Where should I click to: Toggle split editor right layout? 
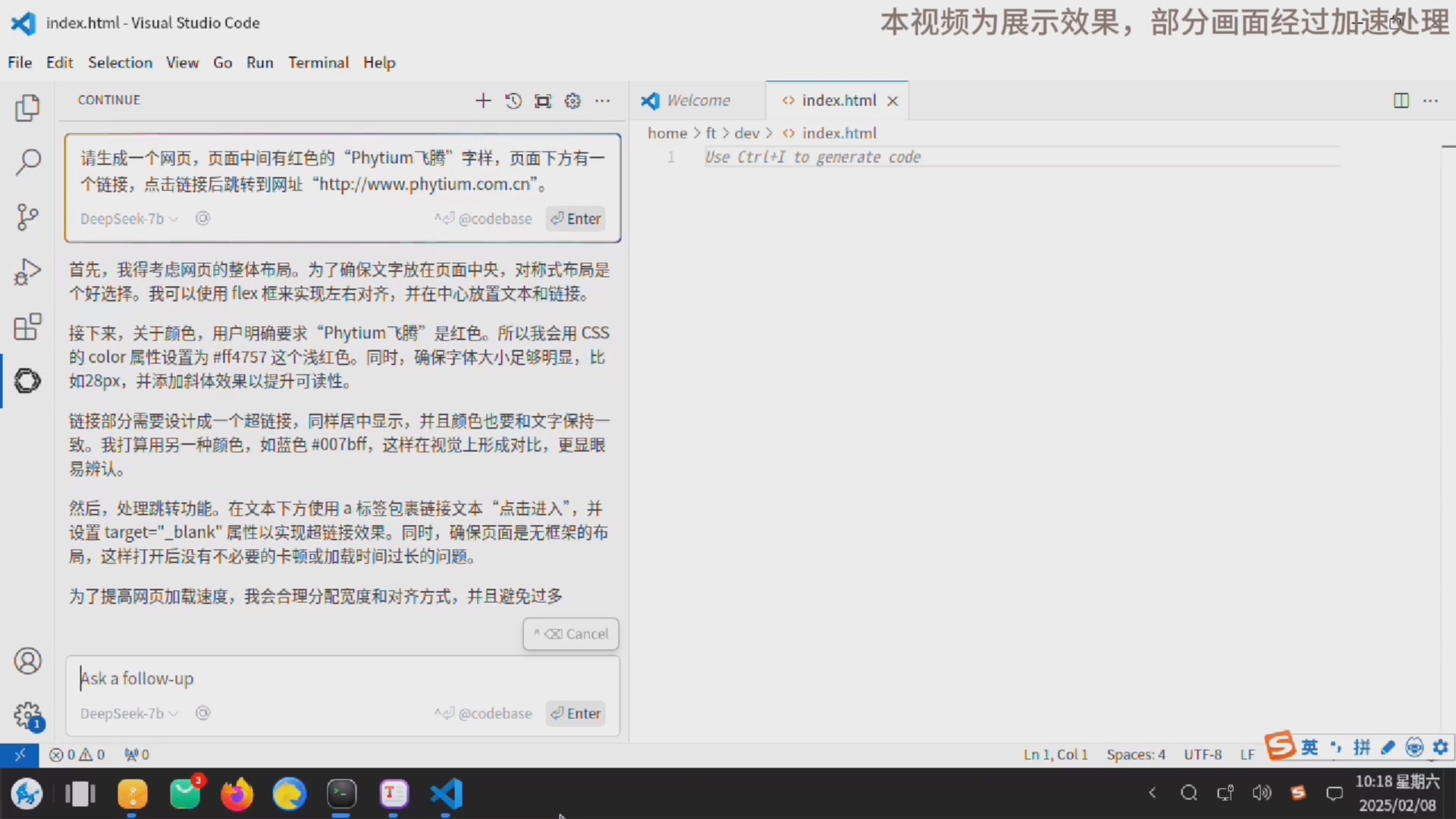1401,101
